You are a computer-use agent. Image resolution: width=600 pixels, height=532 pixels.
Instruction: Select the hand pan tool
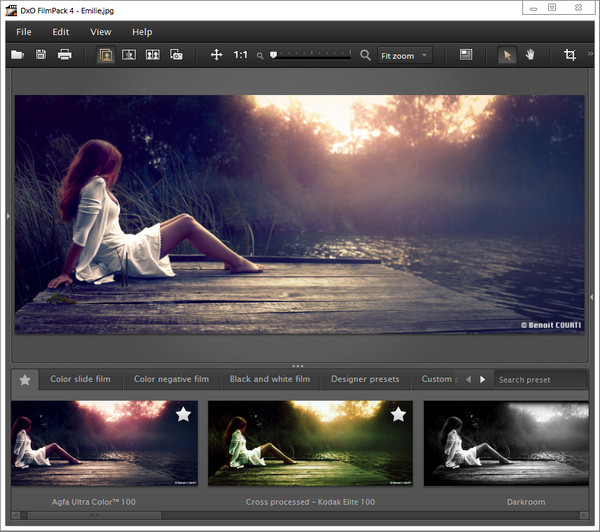530,55
